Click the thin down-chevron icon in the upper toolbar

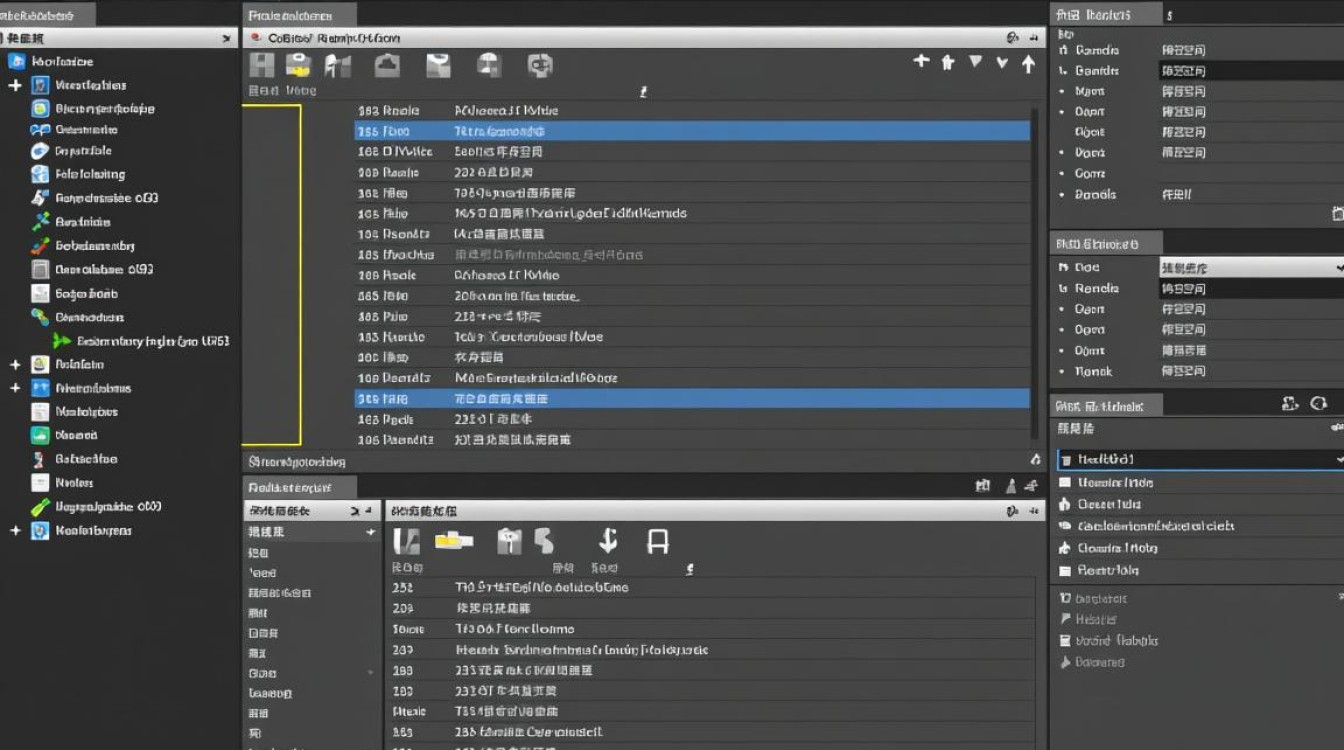coord(1002,63)
